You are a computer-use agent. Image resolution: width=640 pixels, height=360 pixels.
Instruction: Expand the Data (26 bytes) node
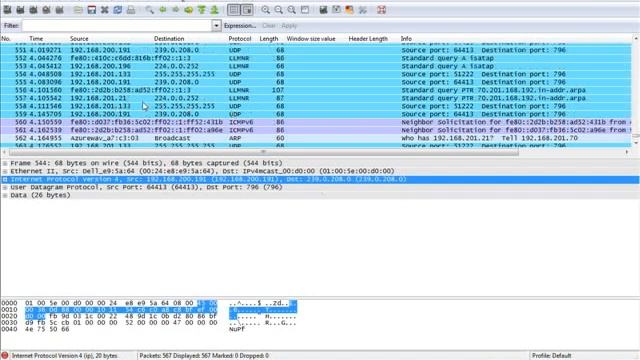(5, 196)
